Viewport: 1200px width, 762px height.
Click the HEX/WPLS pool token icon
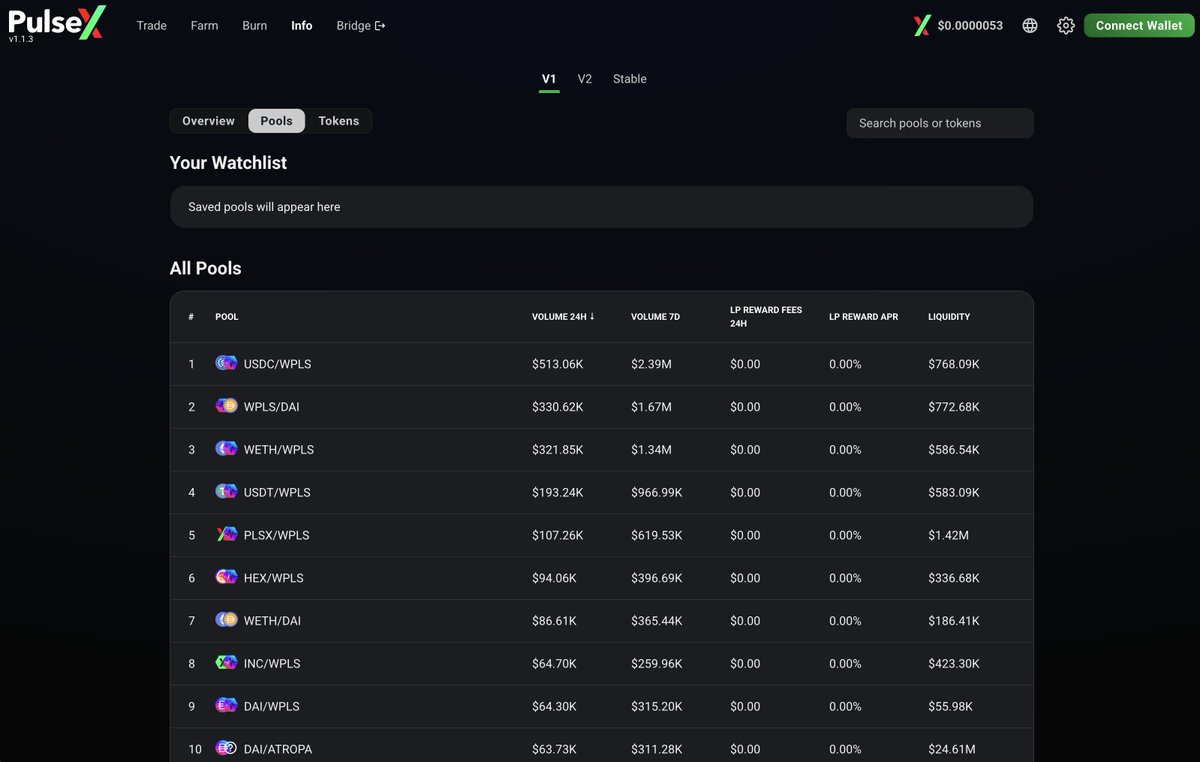click(226, 578)
